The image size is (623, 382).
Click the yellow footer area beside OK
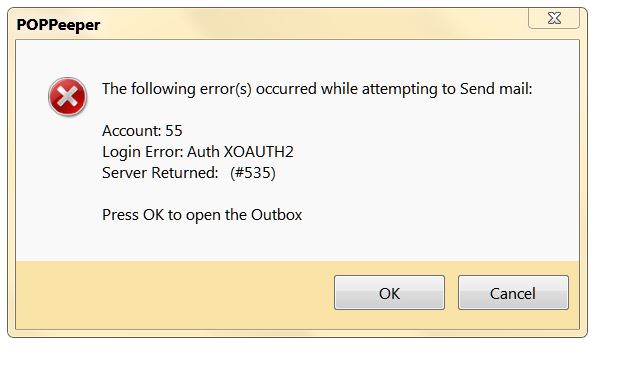175,294
